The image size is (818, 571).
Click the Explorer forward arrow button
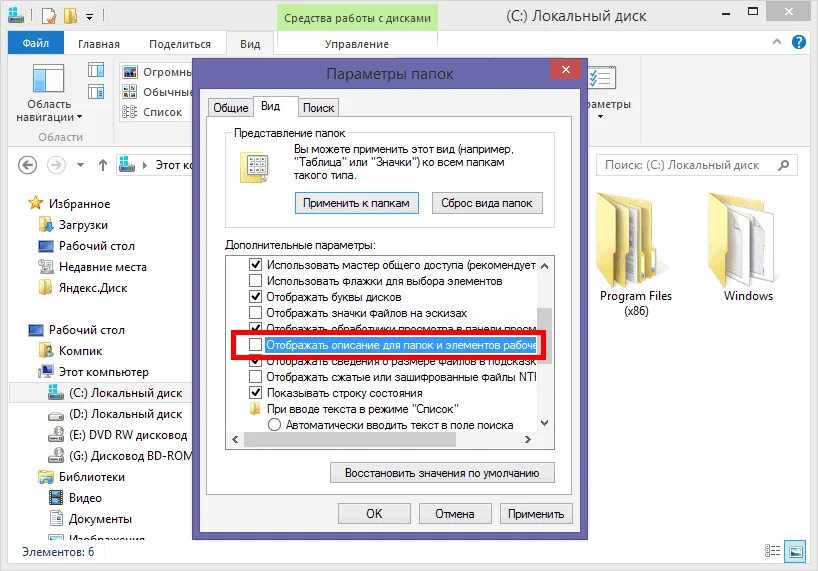[56, 165]
